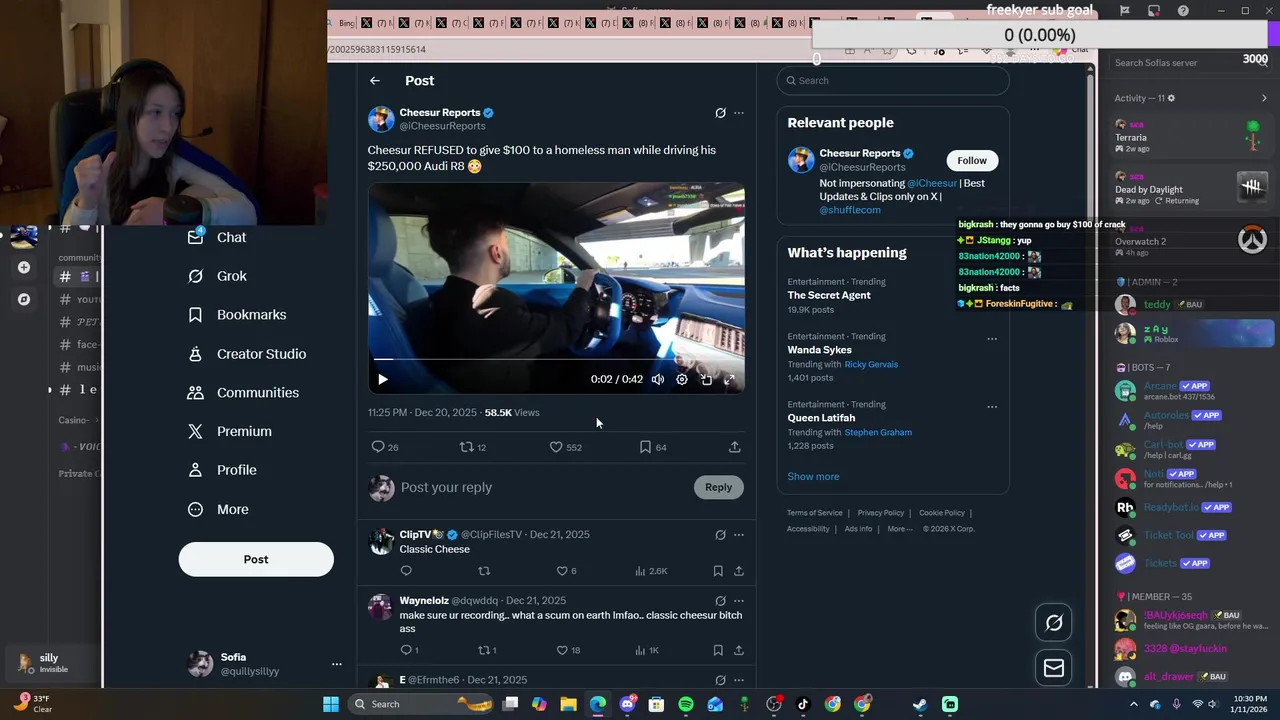Open the Windows Start menu
This screenshot has height=720, width=1280.
(x=331, y=704)
